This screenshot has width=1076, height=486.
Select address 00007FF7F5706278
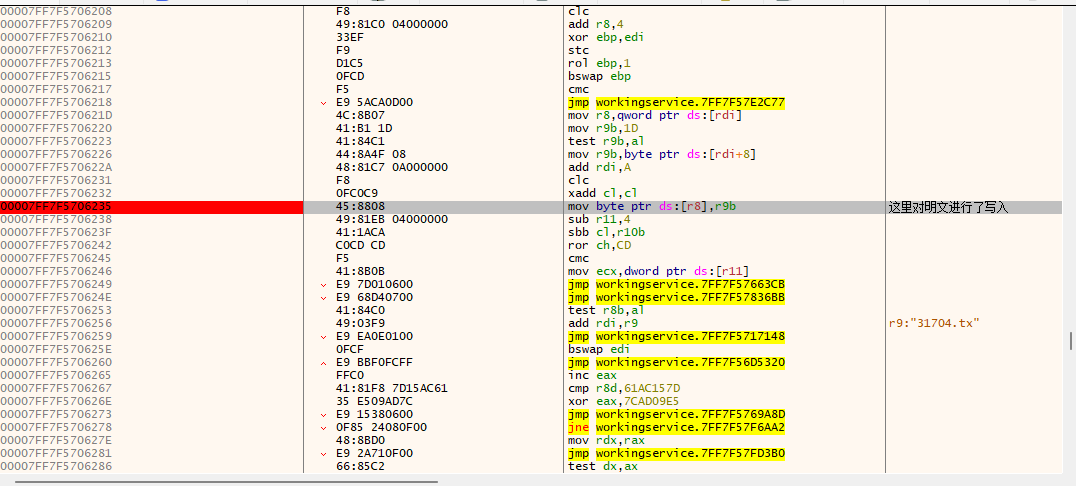click(x=56, y=428)
